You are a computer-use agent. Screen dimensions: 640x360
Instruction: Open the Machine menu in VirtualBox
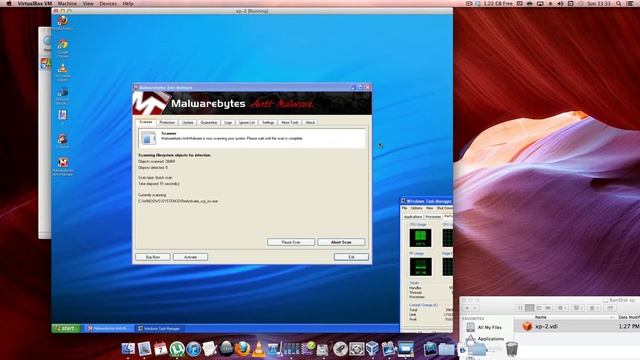[x=67, y=3]
